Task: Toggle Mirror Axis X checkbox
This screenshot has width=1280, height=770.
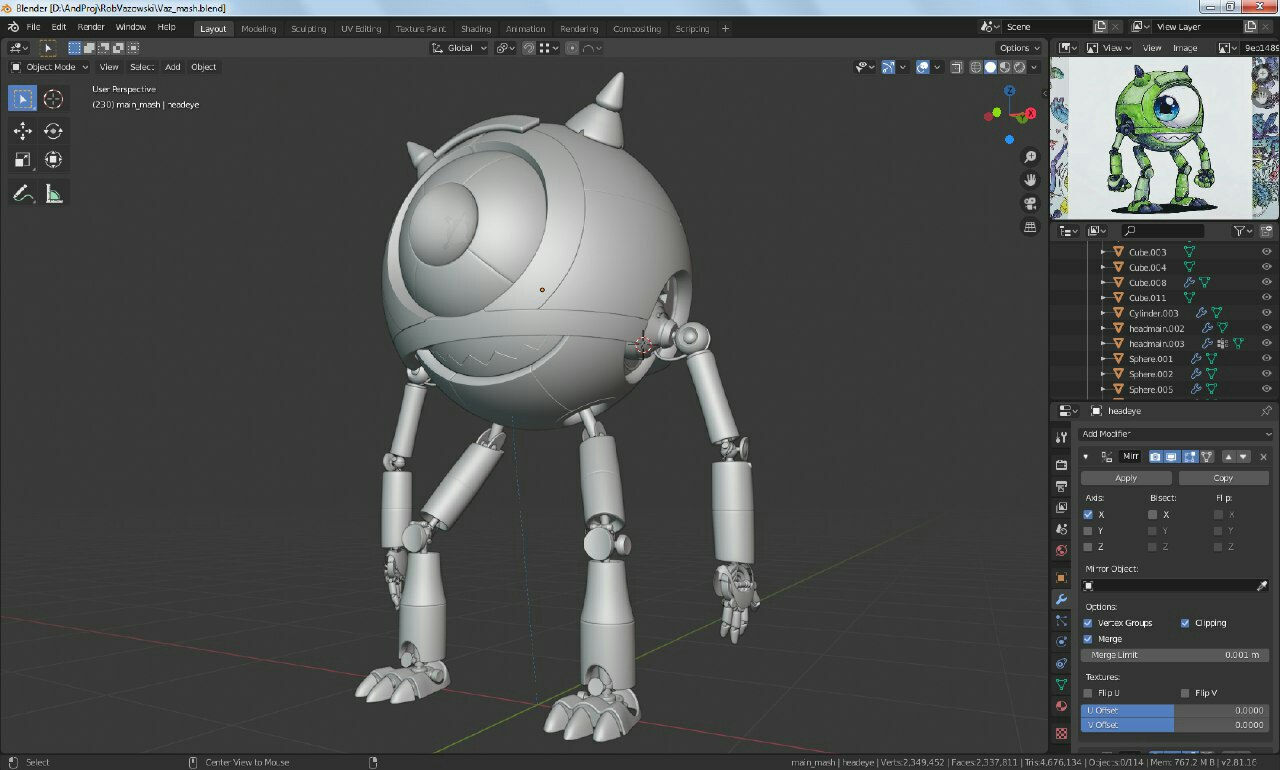Action: [x=1088, y=514]
